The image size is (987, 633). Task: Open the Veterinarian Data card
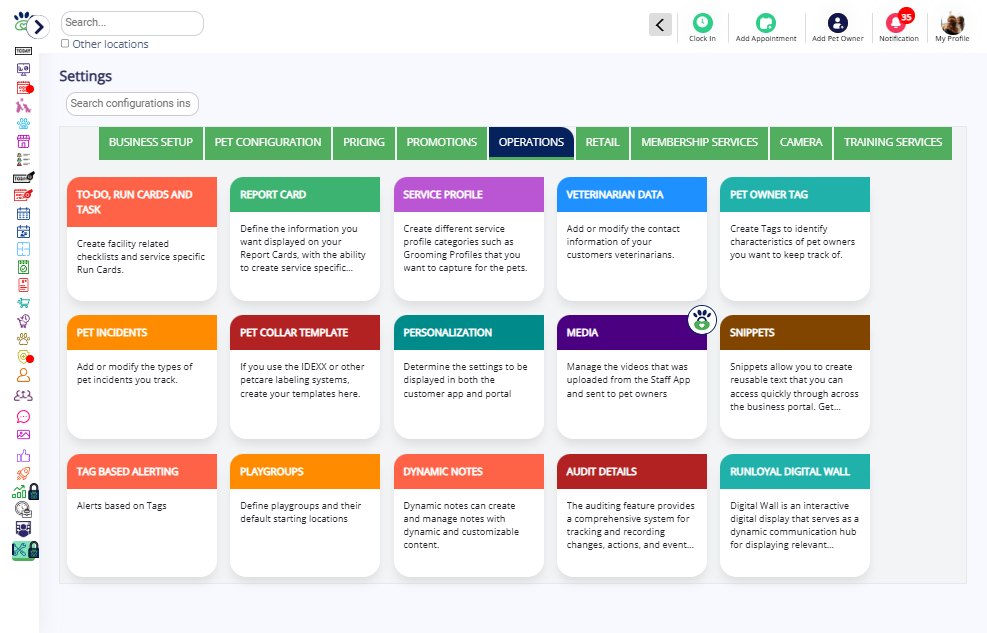[632, 238]
